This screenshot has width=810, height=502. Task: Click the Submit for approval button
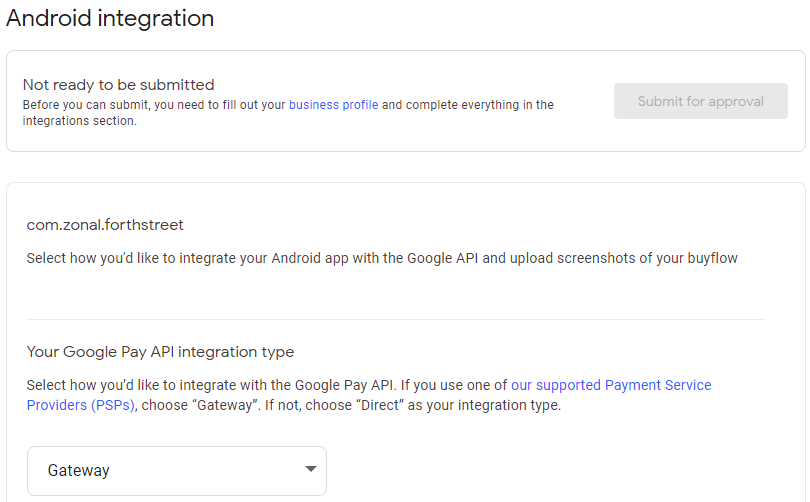point(700,101)
